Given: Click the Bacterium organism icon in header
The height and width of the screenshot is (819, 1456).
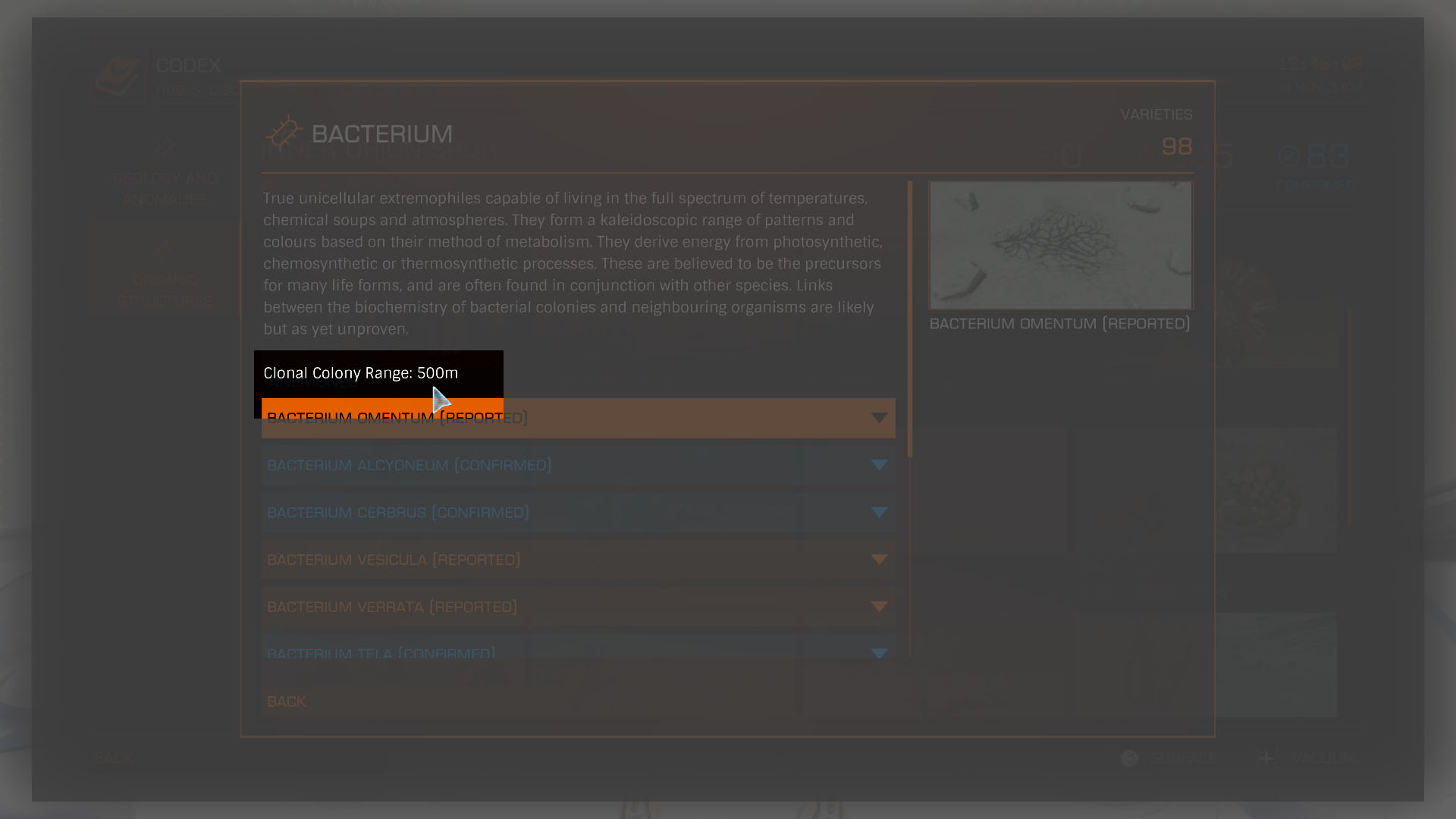Looking at the screenshot, I should (284, 133).
